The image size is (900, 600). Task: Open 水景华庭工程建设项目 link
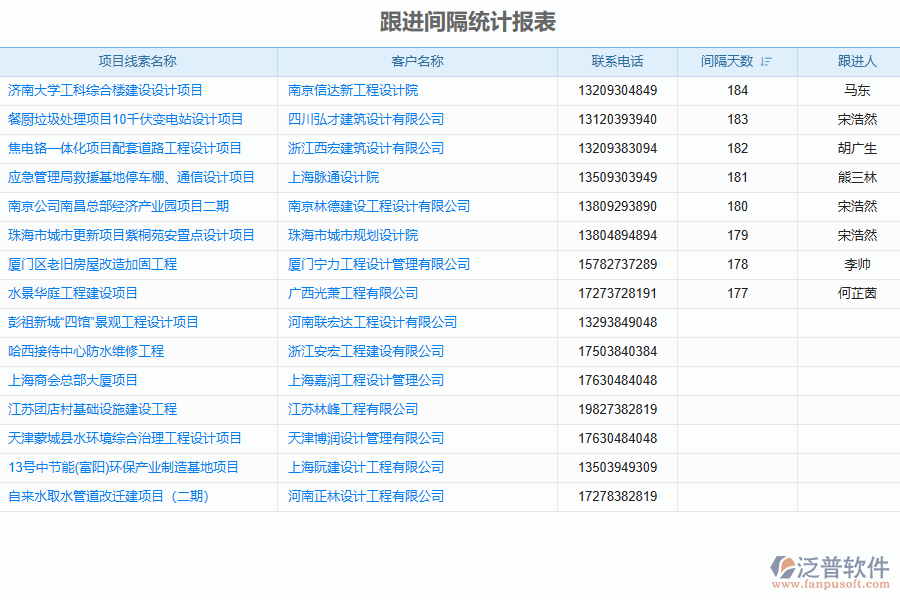(73, 294)
